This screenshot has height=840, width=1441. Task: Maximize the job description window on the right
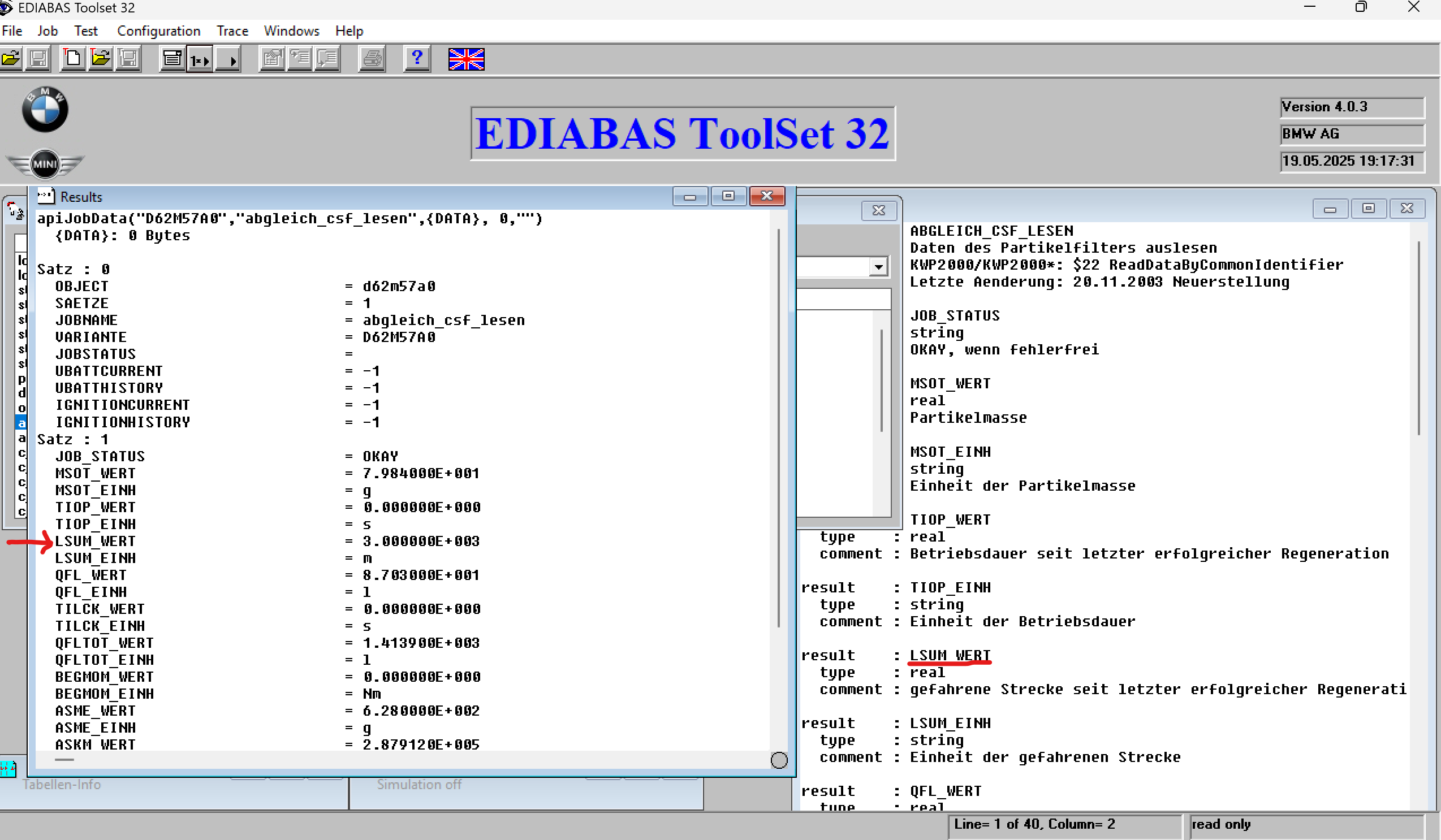click(1369, 208)
